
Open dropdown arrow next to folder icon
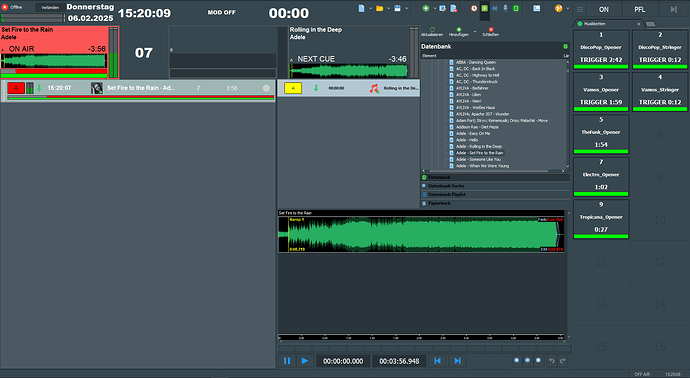[388, 8]
